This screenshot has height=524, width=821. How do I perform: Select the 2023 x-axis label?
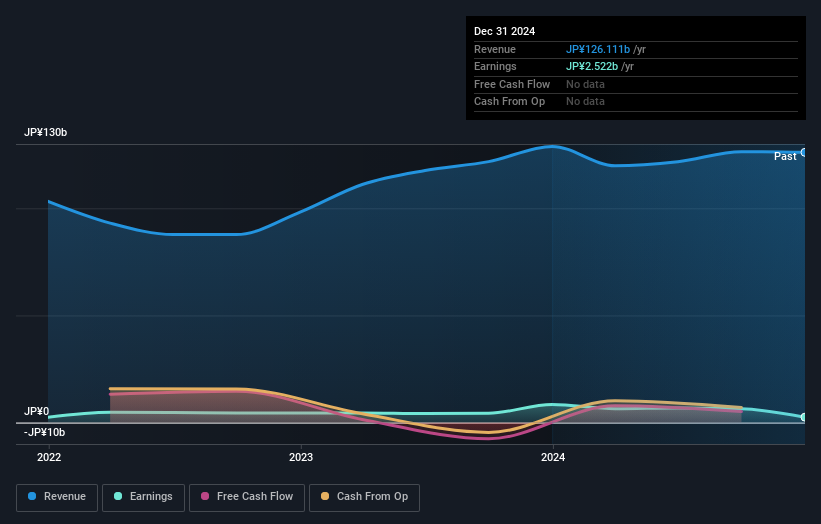click(301, 457)
